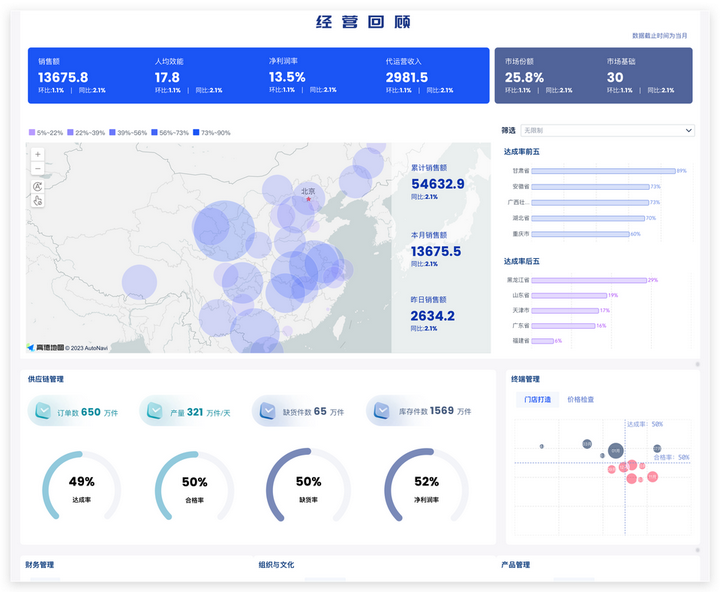The width and height of the screenshot is (720, 592).
Task: Click the 经营回顾 page title
Action: [x=363, y=22]
